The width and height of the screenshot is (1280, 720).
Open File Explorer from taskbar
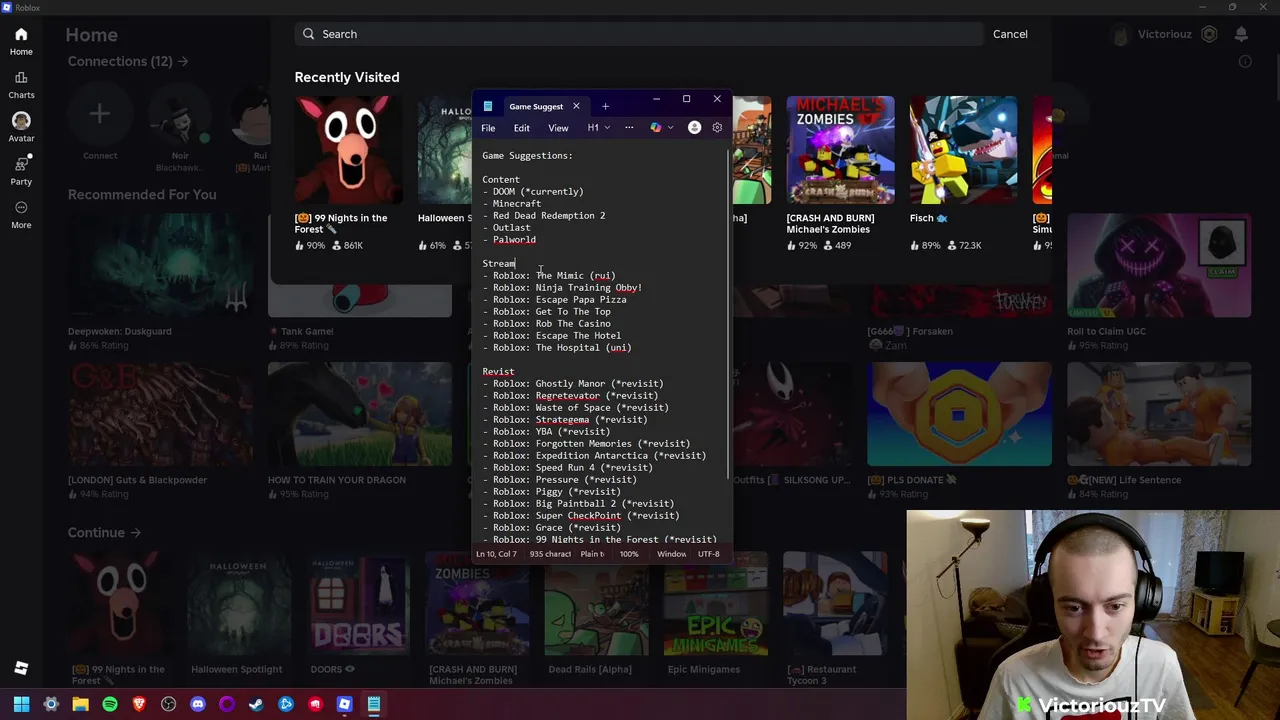point(80,704)
